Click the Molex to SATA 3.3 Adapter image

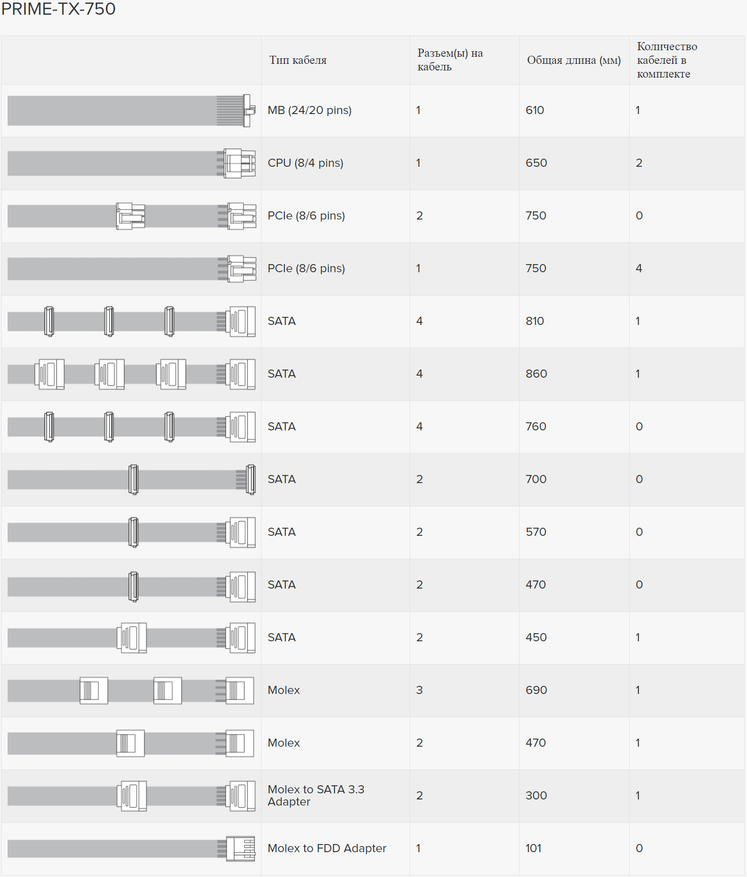click(x=131, y=796)
